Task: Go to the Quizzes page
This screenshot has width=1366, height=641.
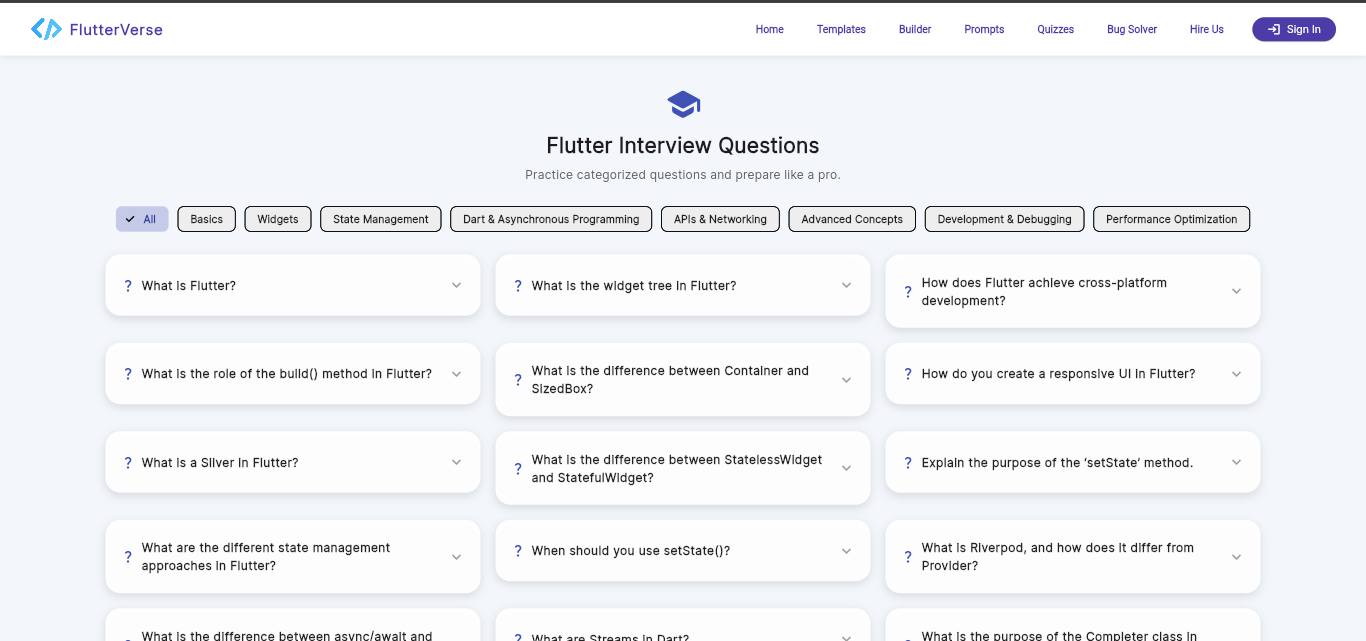Action: tap(1055, 29)
